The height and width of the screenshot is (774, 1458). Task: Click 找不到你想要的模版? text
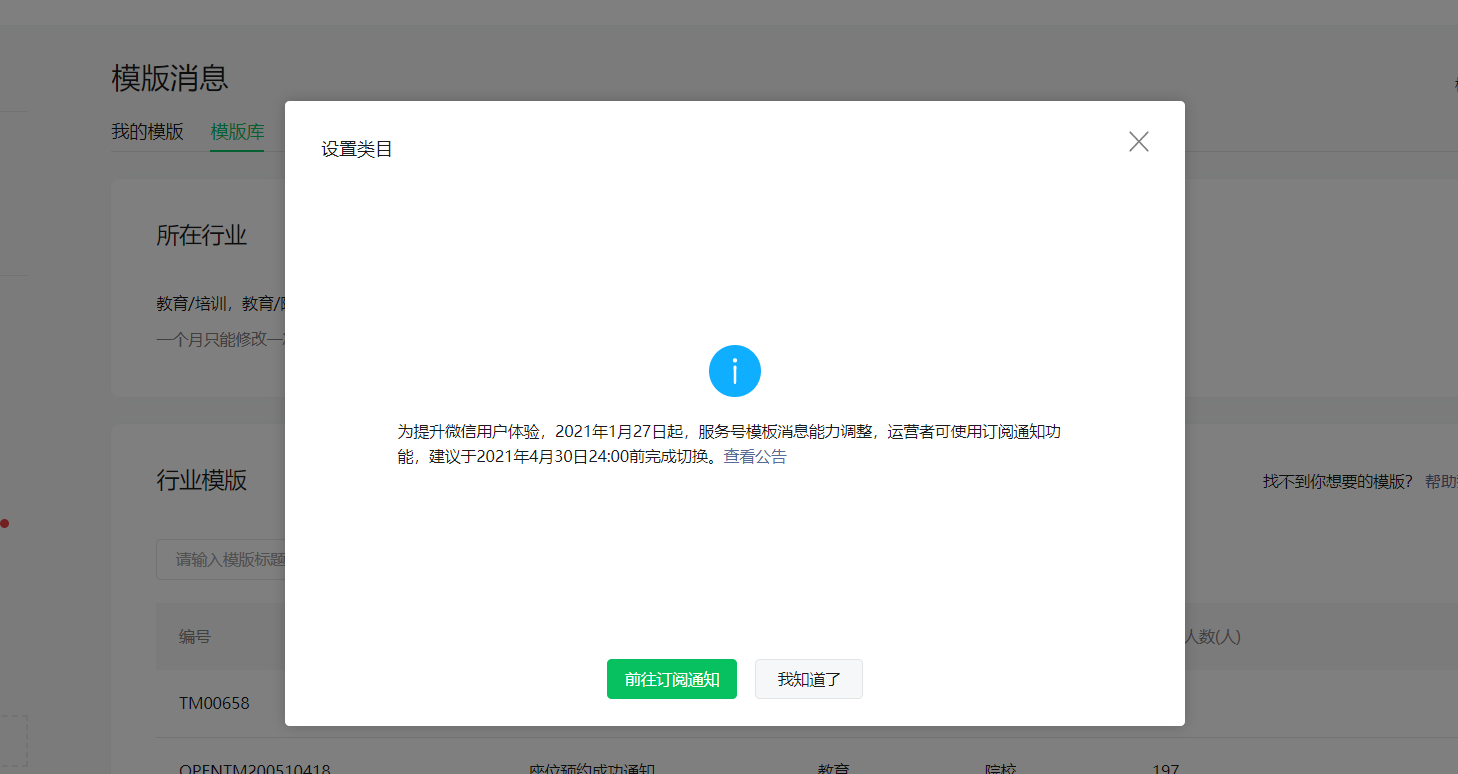[1338, 482]
